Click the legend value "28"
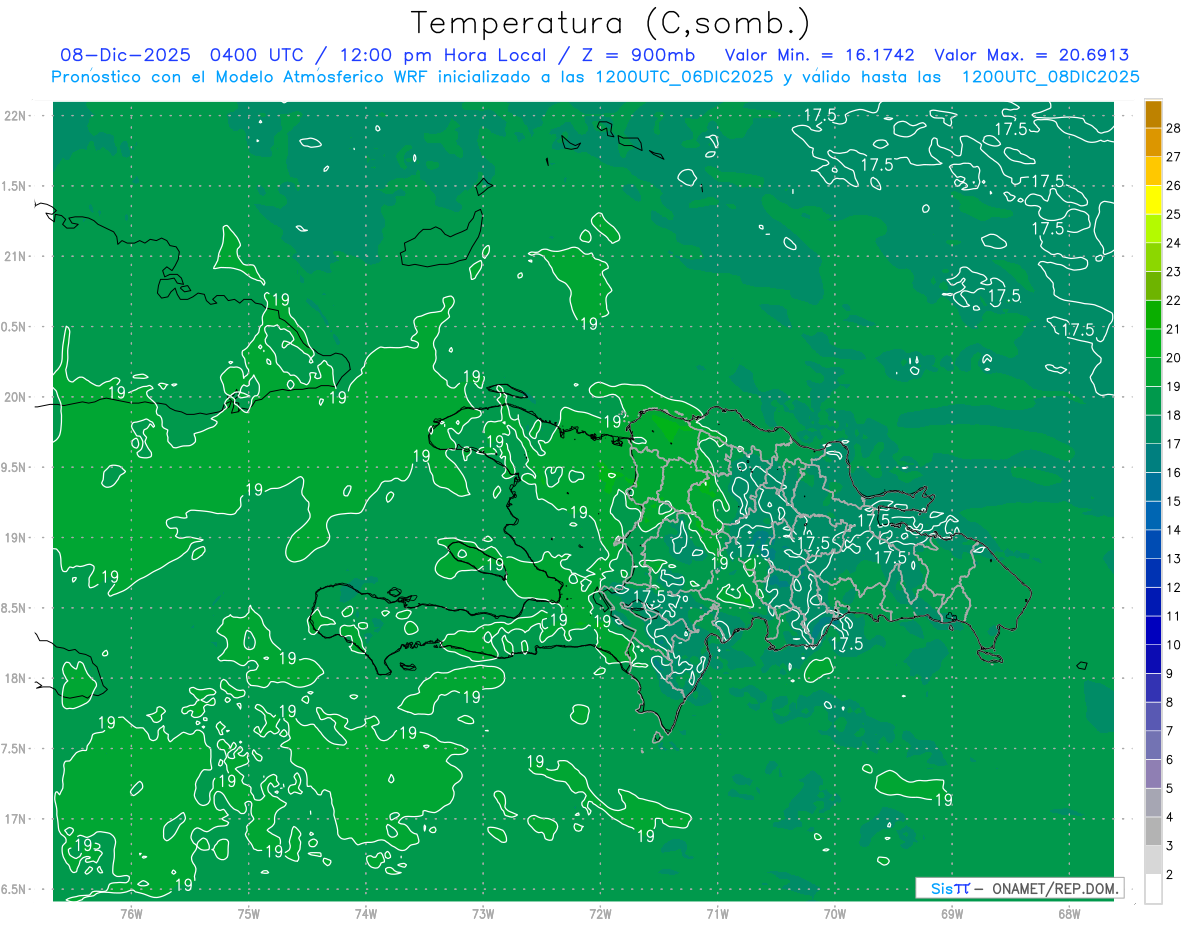 click(x=1174, y=128)
